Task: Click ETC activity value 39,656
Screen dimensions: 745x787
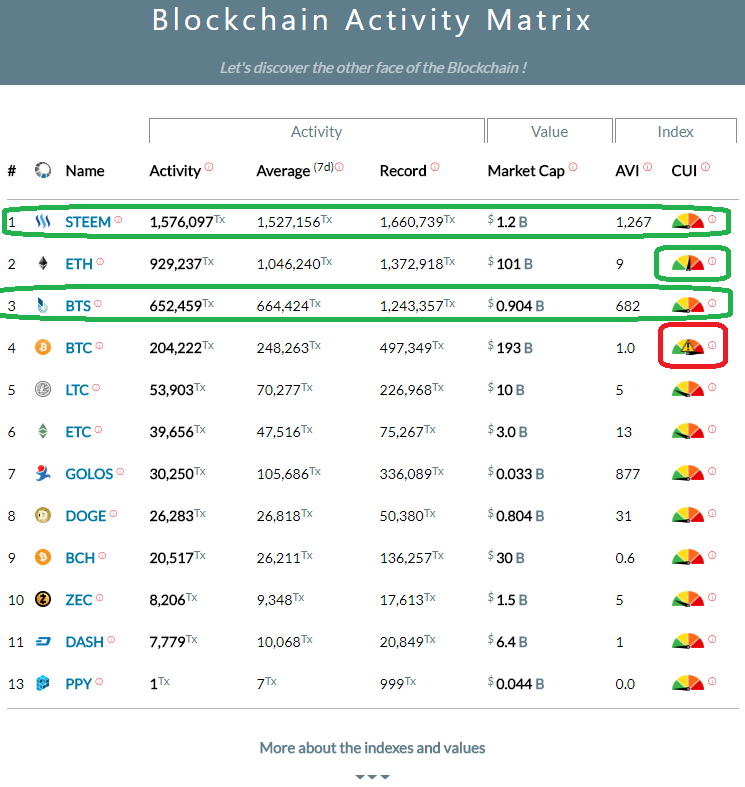Action: [x=171, y=432]
